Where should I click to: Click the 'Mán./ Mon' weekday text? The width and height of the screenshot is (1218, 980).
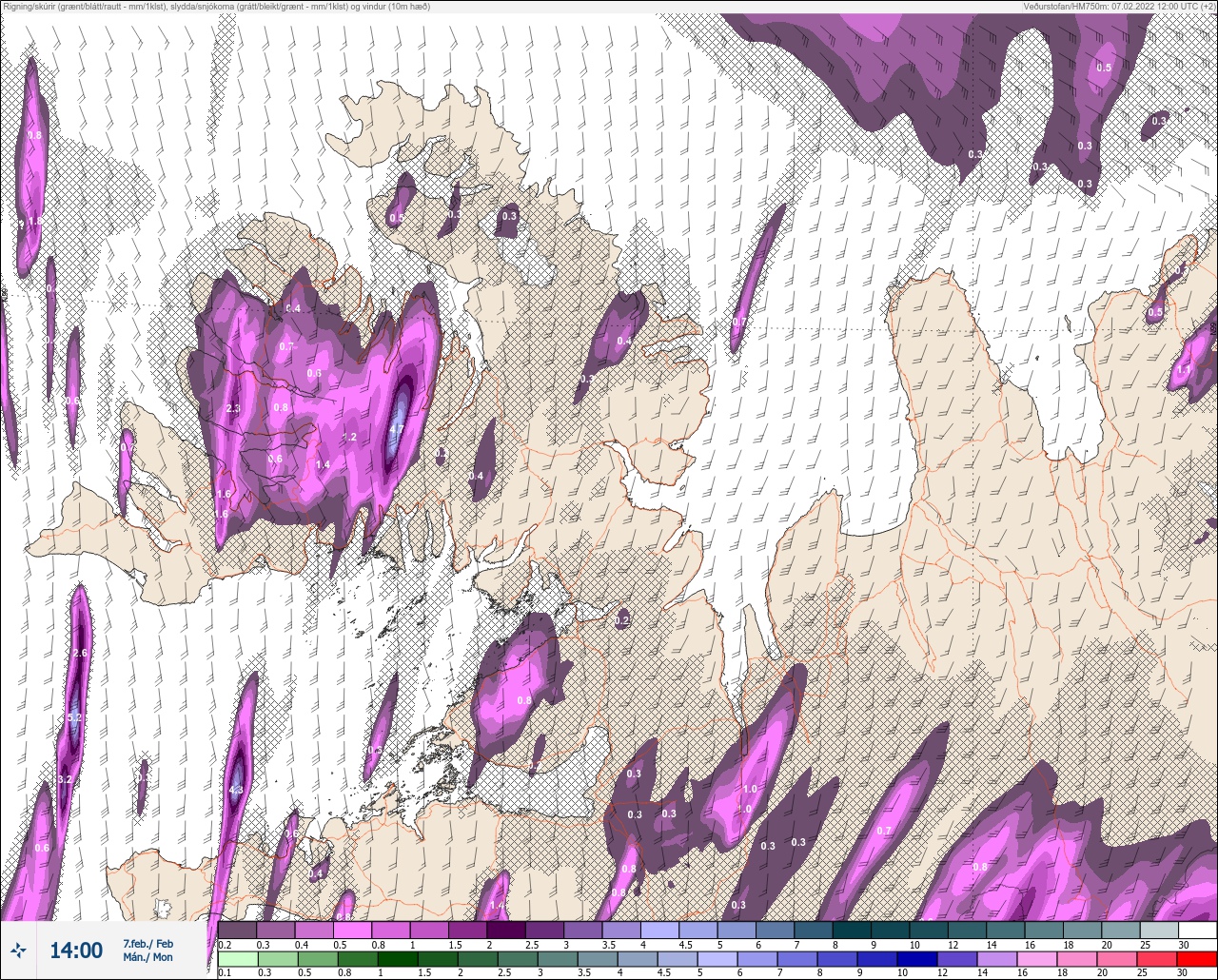pyautogui.click(x=148, y=957)
